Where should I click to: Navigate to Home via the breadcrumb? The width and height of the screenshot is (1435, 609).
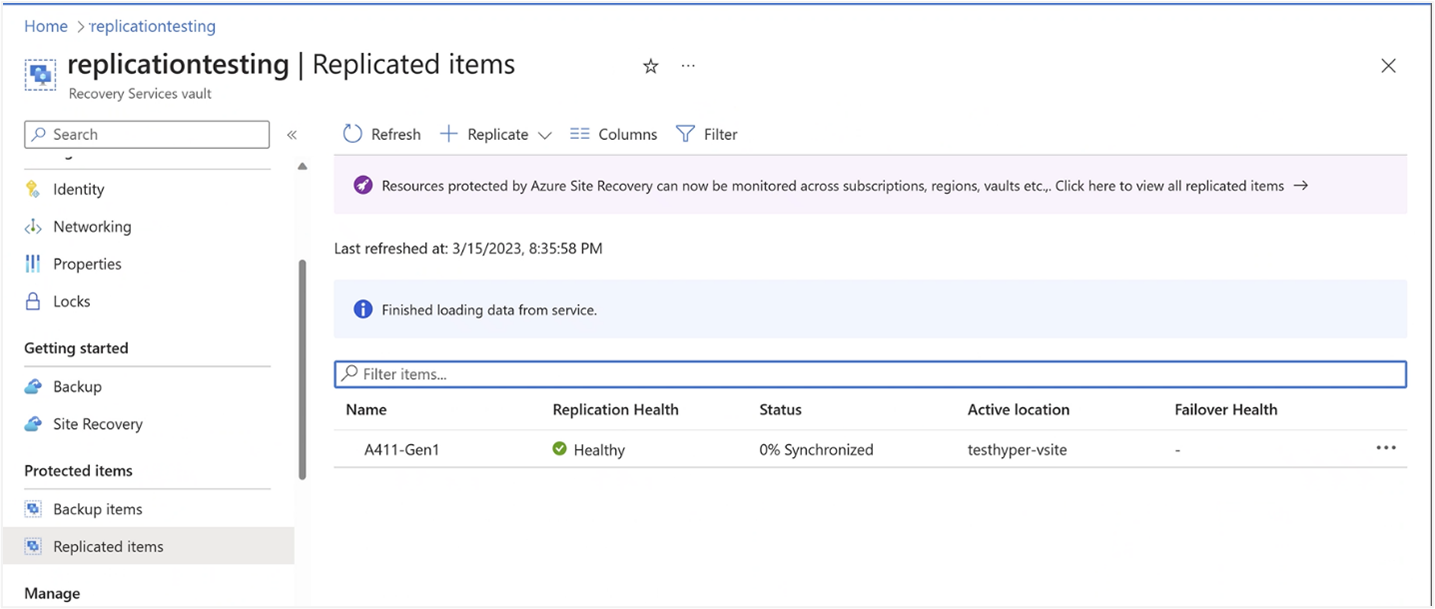(45, 25)
